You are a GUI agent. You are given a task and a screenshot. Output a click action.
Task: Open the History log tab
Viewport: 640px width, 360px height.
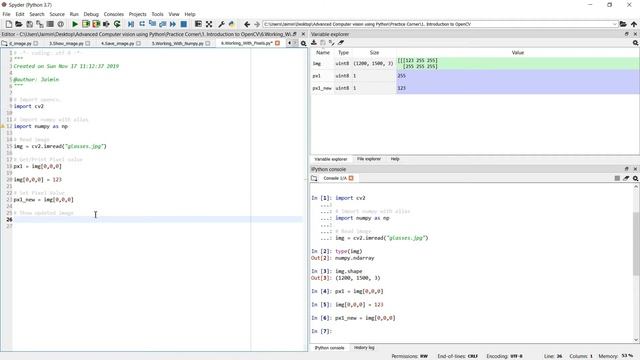pos(364,348)
